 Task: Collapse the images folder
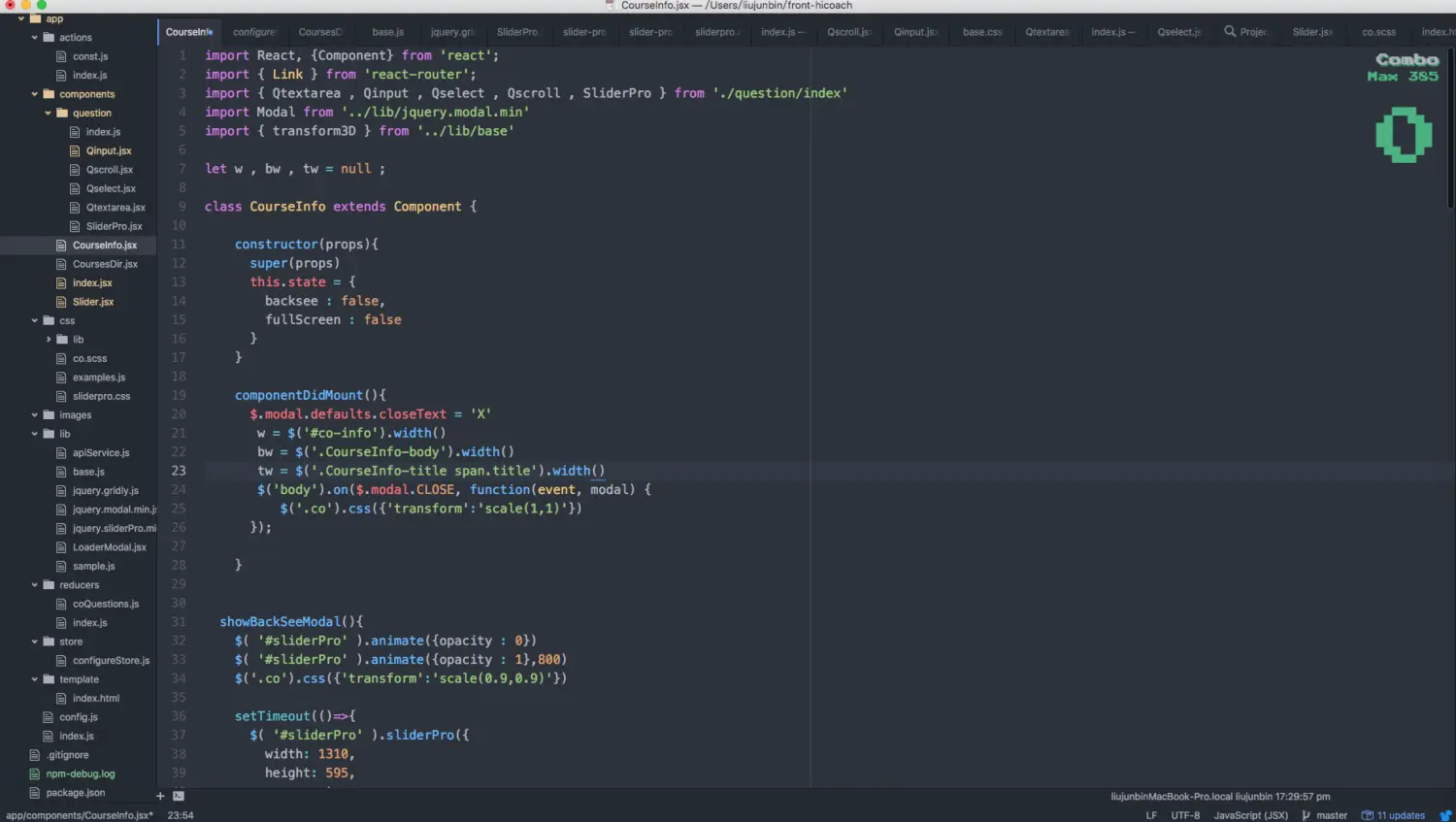click(x=35, y=415)
